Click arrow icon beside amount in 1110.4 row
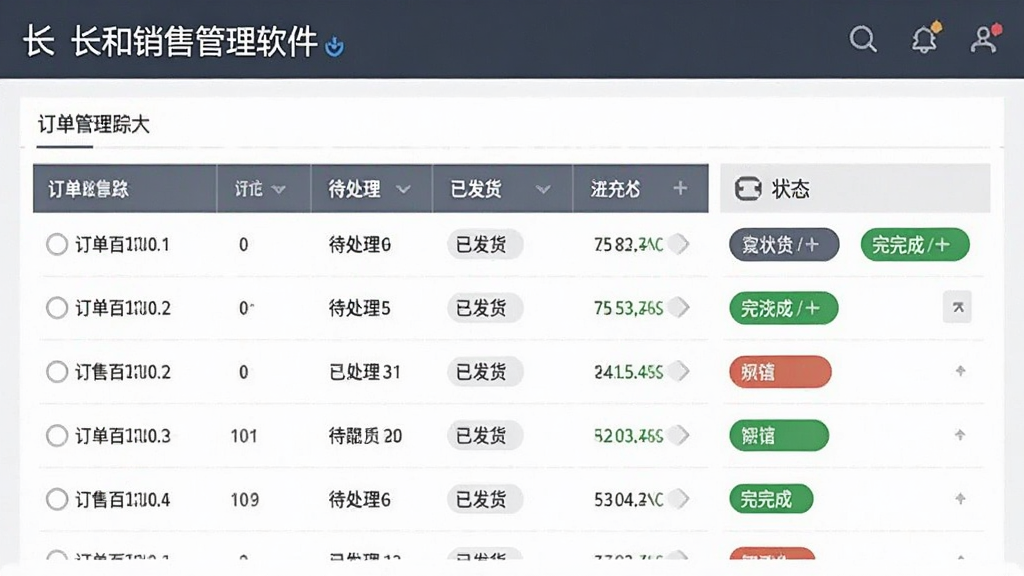This screenshot has width=1024, height=576. pyautogui.click(x=680, y=499)
